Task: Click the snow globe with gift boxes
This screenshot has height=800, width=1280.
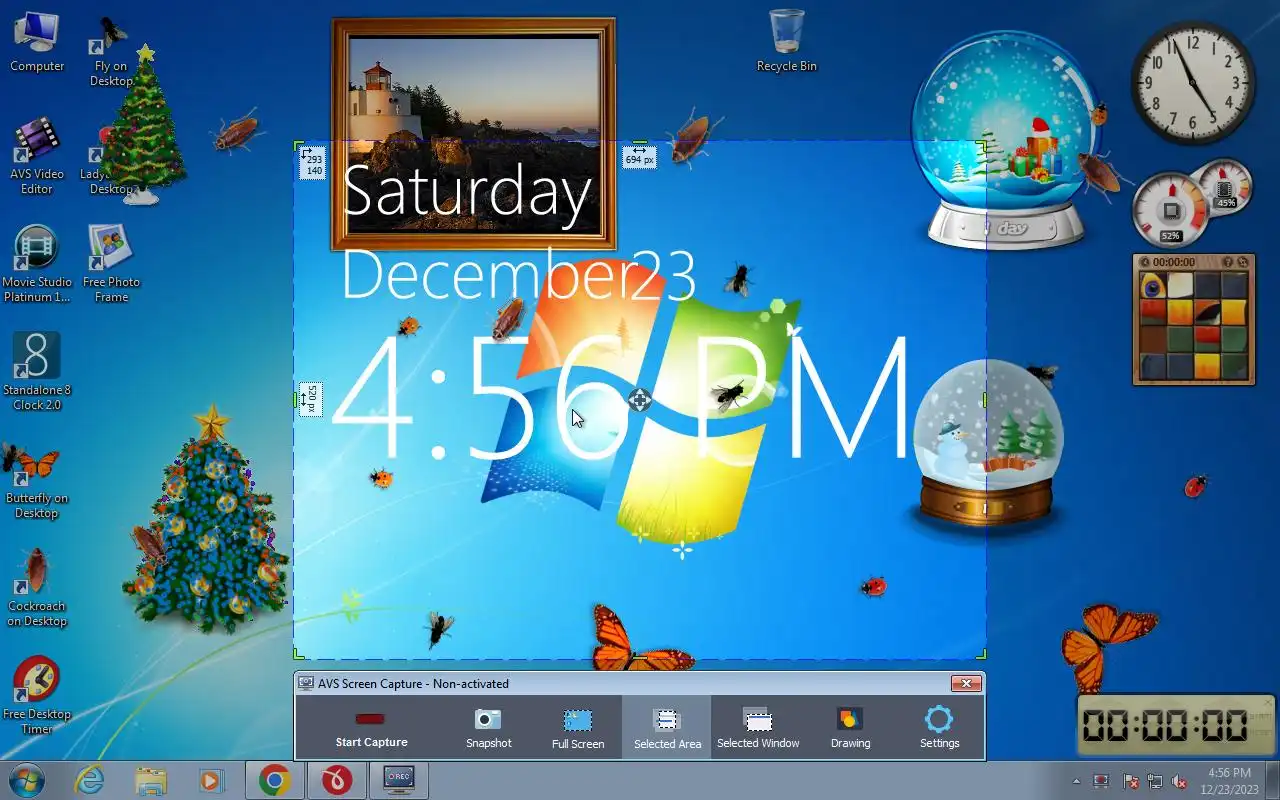Action: 1007,140
